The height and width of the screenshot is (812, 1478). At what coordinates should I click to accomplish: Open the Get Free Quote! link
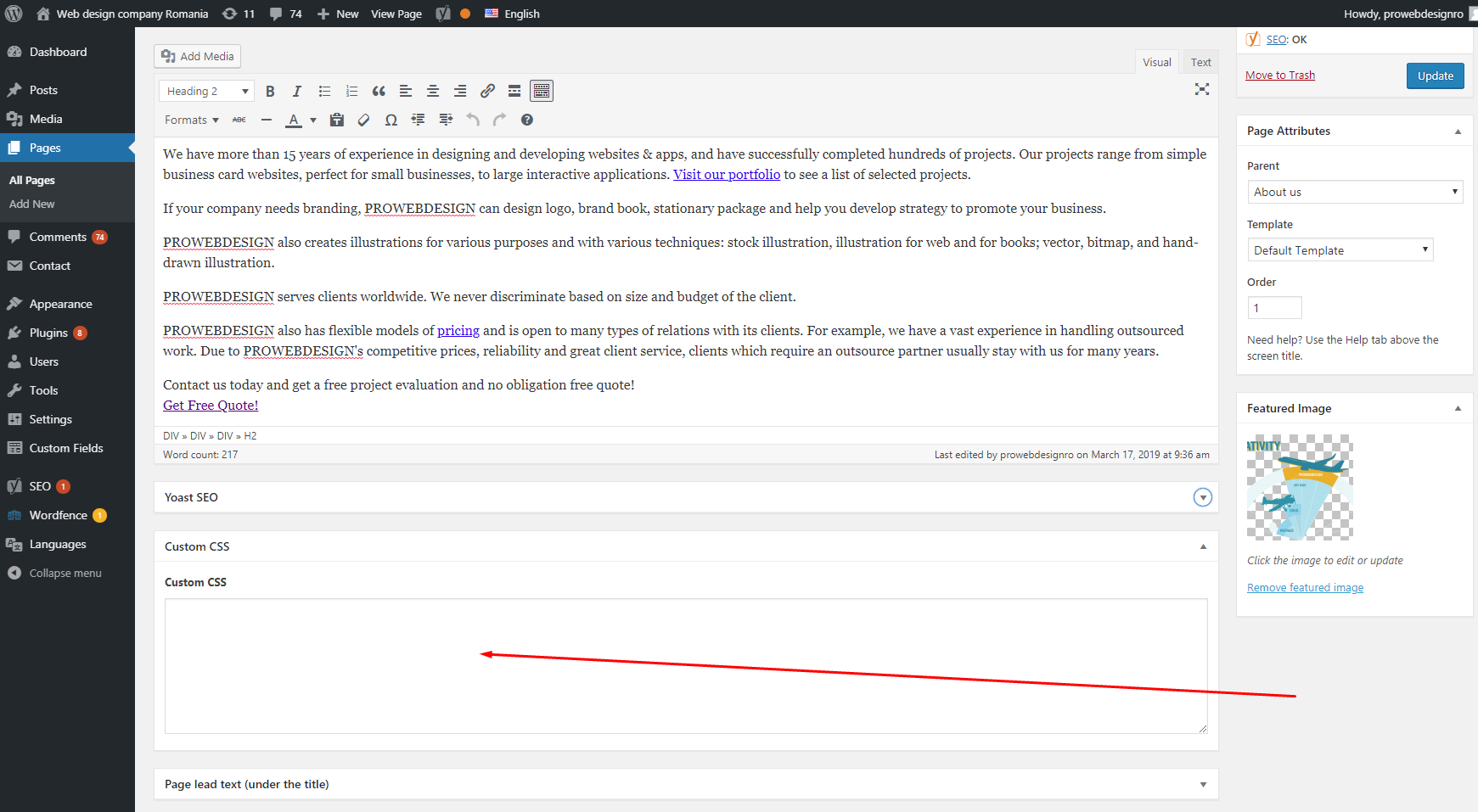click(x=211, y=406)
